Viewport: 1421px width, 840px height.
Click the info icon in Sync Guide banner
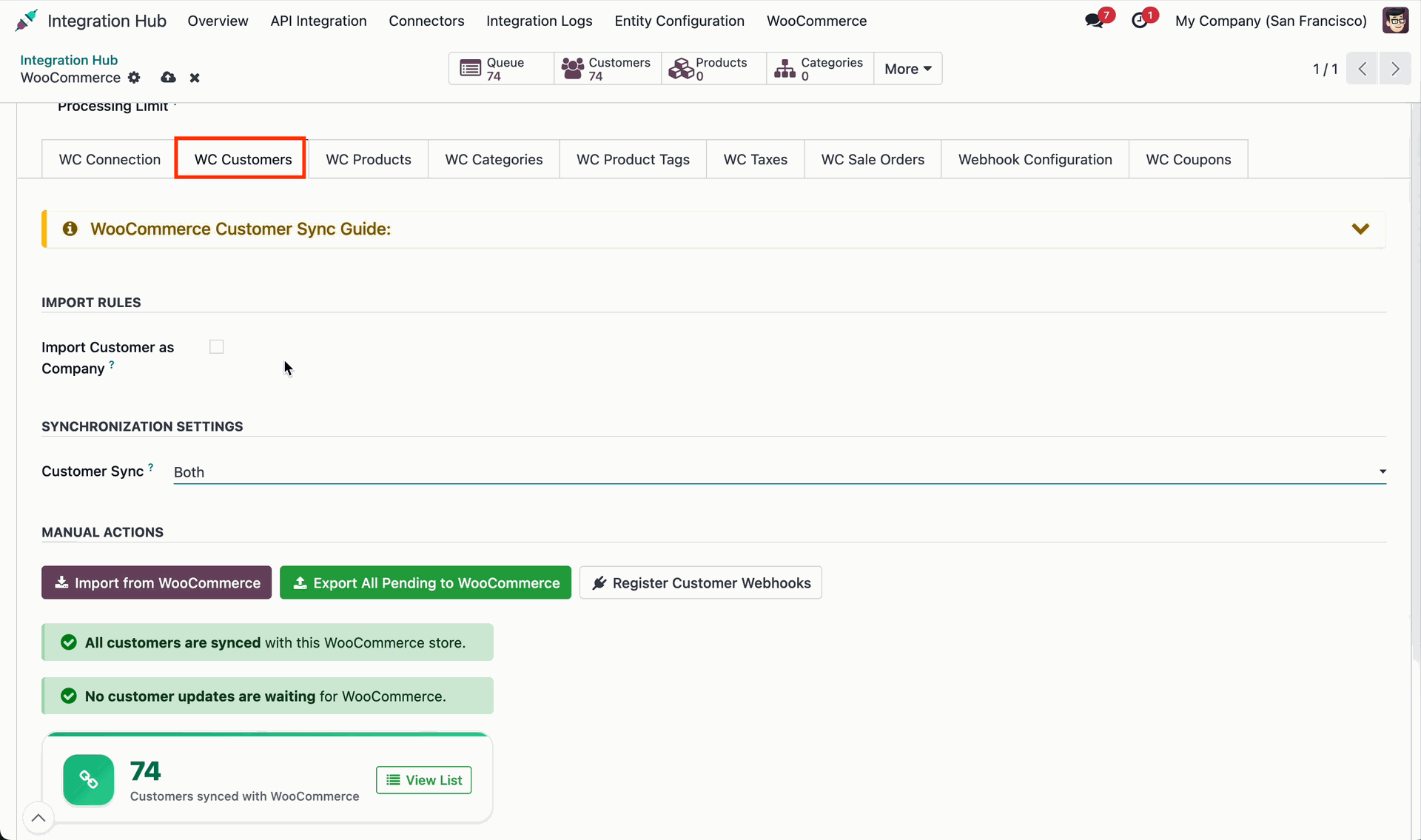[x=70, y=229]
